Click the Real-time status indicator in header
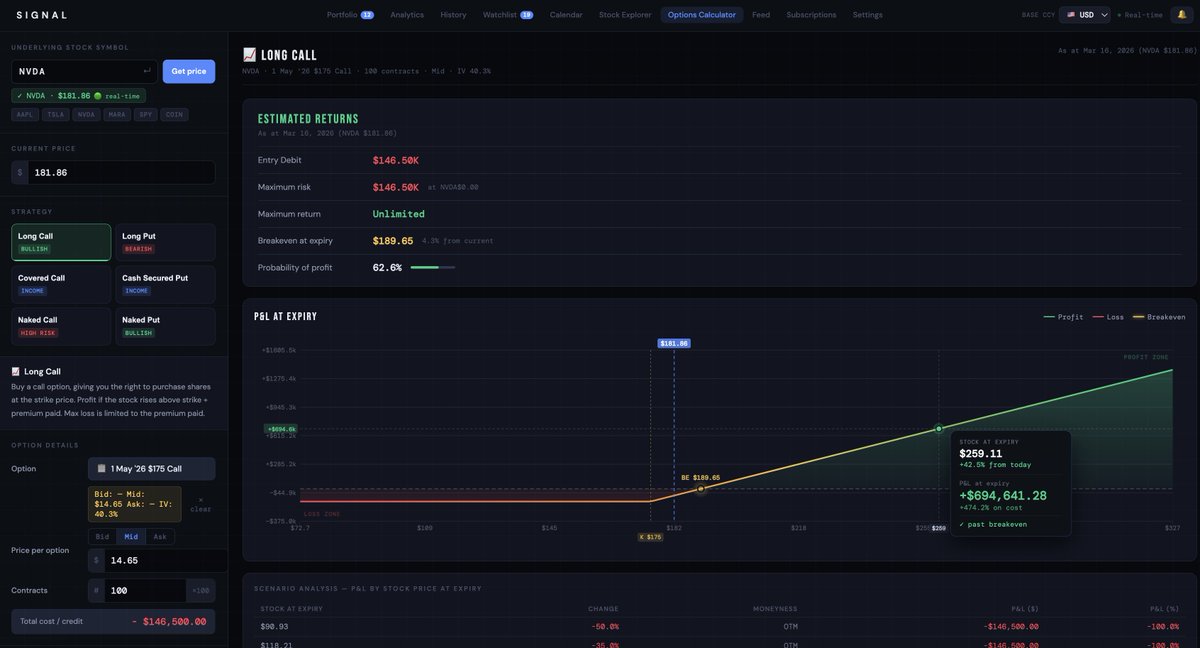 [x=1140, y=15]
